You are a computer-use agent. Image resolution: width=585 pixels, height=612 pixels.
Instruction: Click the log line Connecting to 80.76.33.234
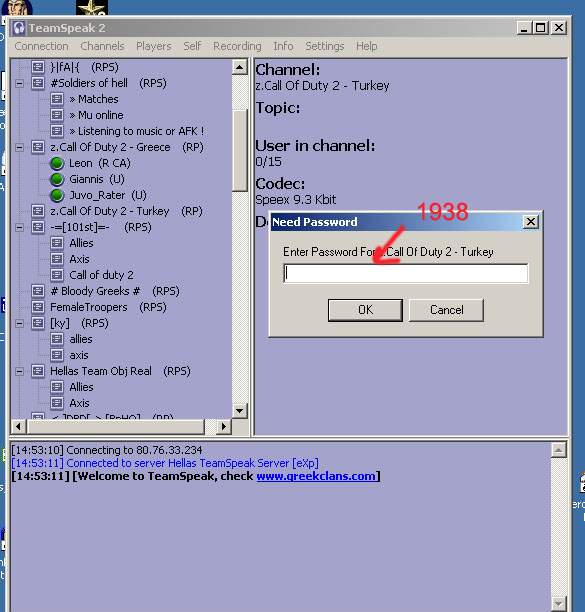pos(107,450)
